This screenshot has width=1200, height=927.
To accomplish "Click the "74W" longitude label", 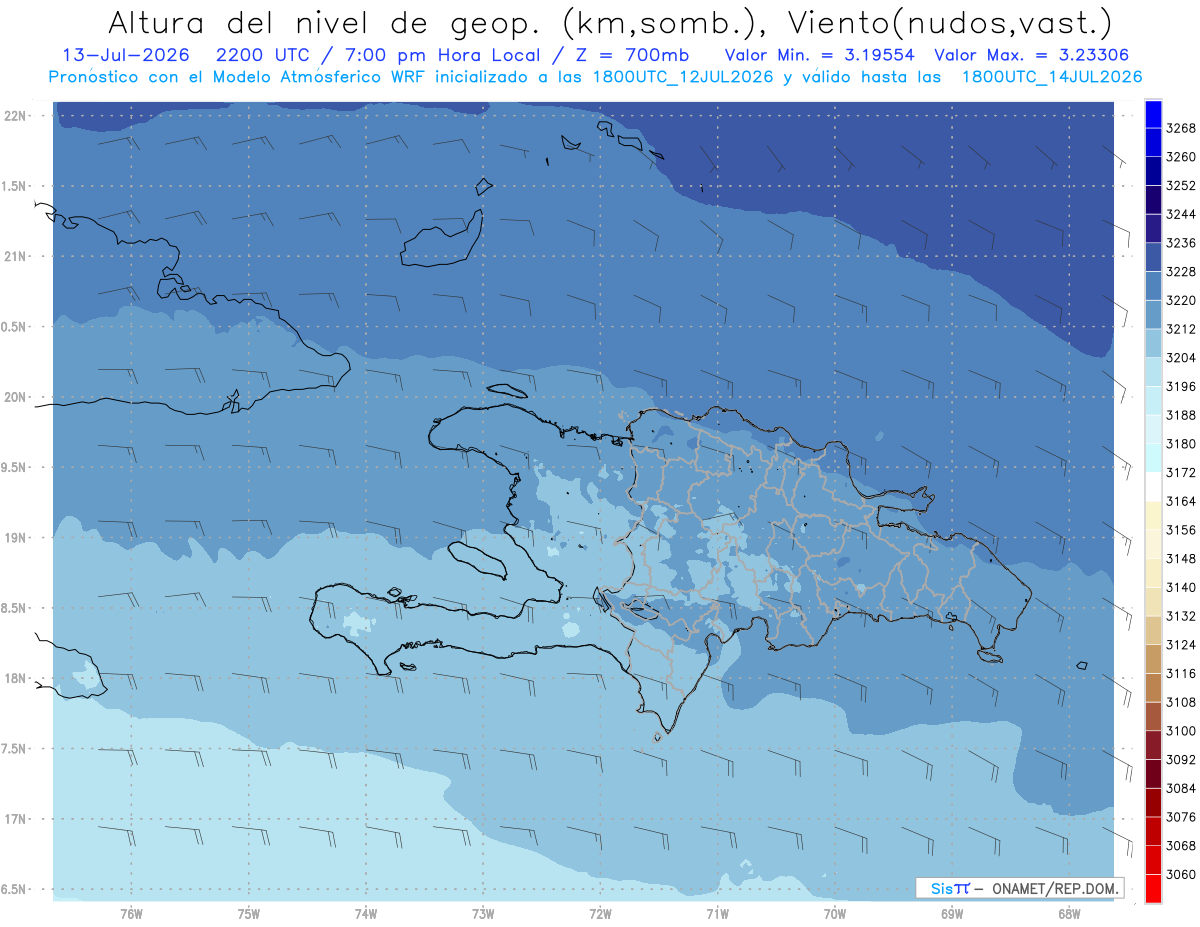I will click(365, 912).
